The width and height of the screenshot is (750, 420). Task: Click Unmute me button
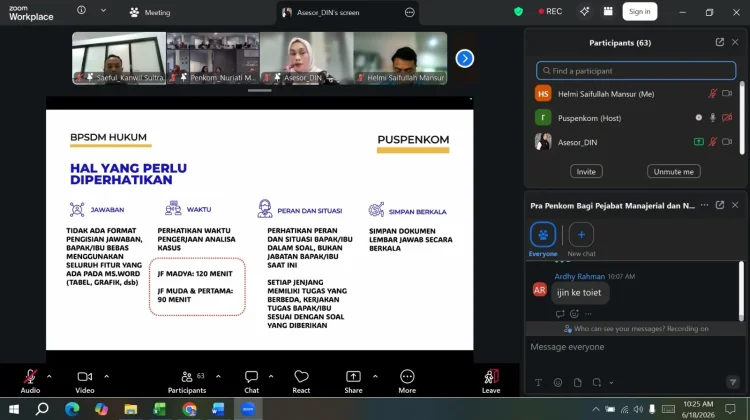click(x=673, y=172)
